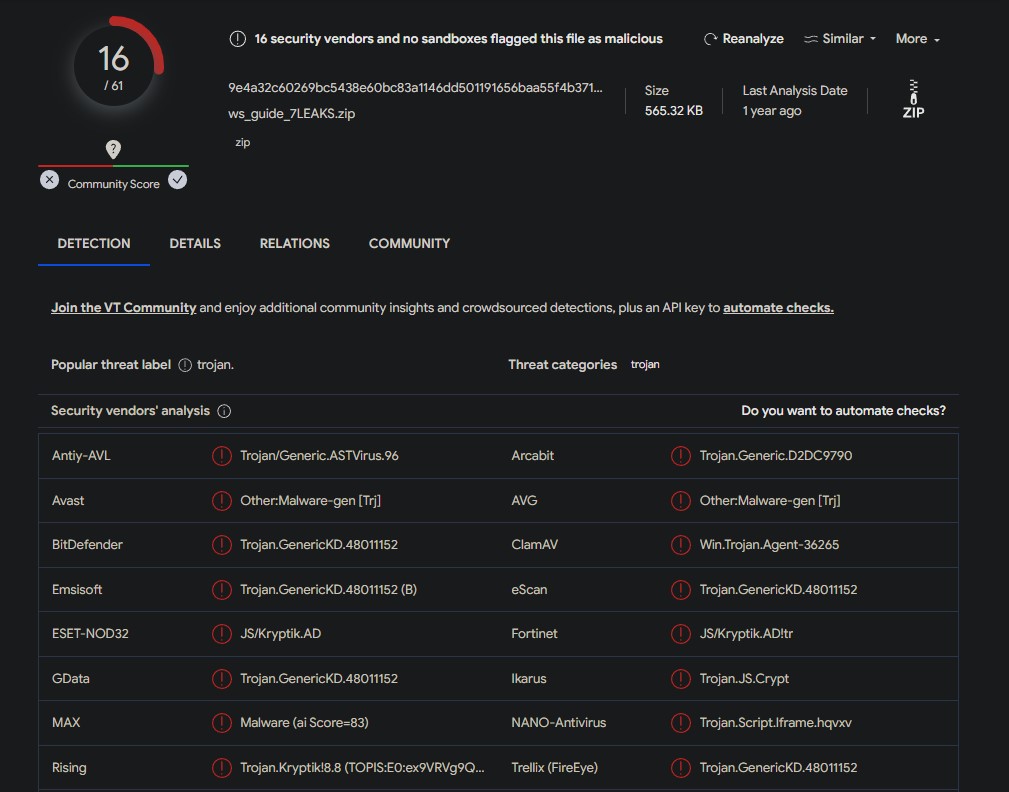Select the Trojan/Generic.ASTVirus.96 result
Image resolution: width=1009 pixels, height=792 pixels.
pos(319,456)
